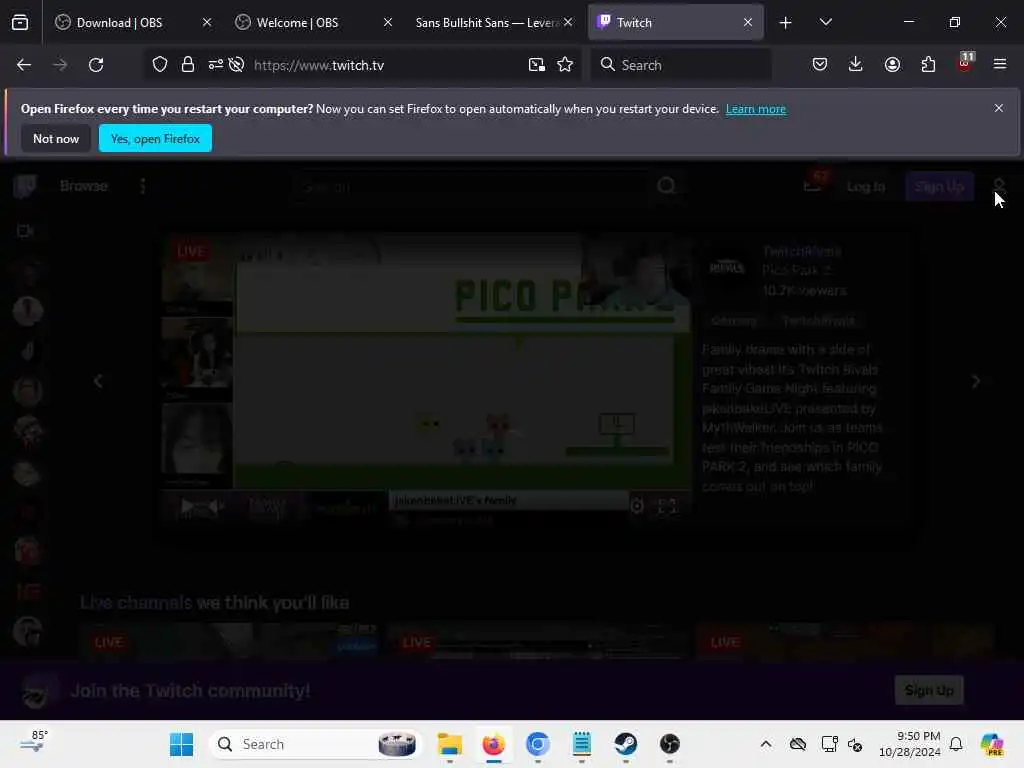The image size is (1024, 768).
Task: Go back to previous page
Action: coord(24,65)
